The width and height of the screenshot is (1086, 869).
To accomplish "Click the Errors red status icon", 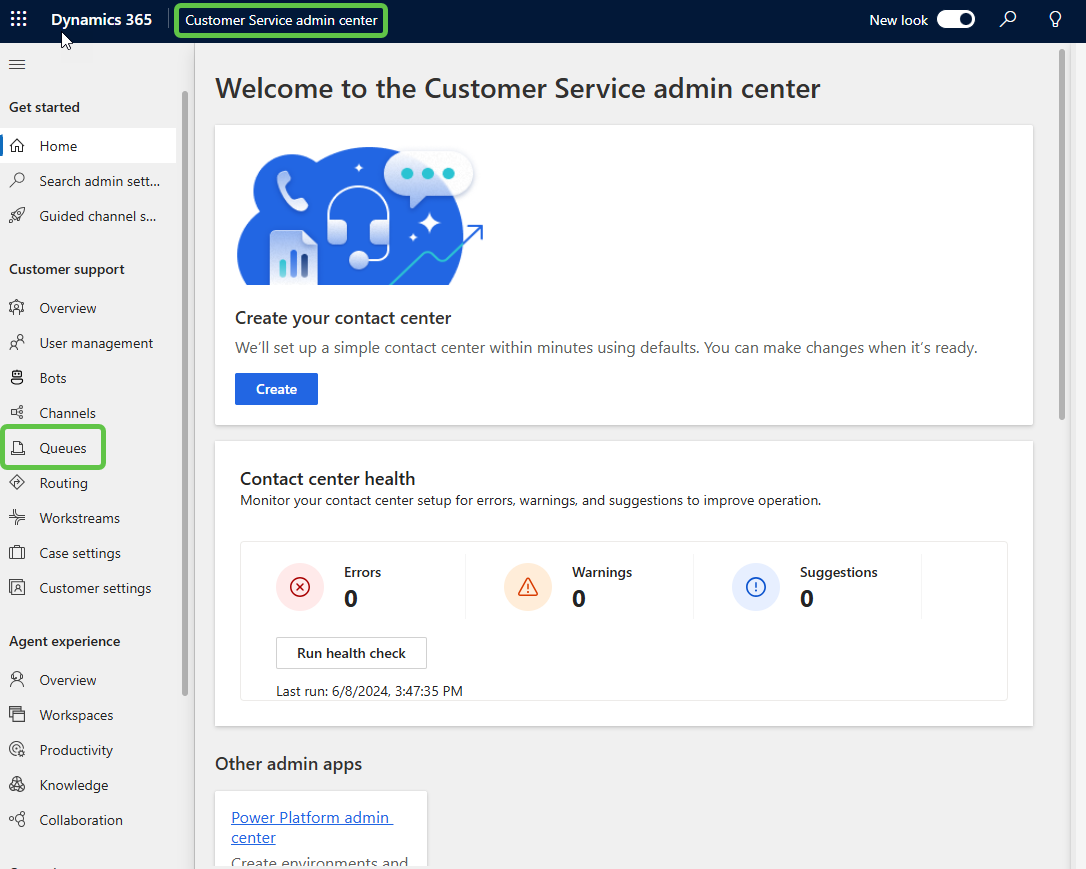I will pos(300,587).
